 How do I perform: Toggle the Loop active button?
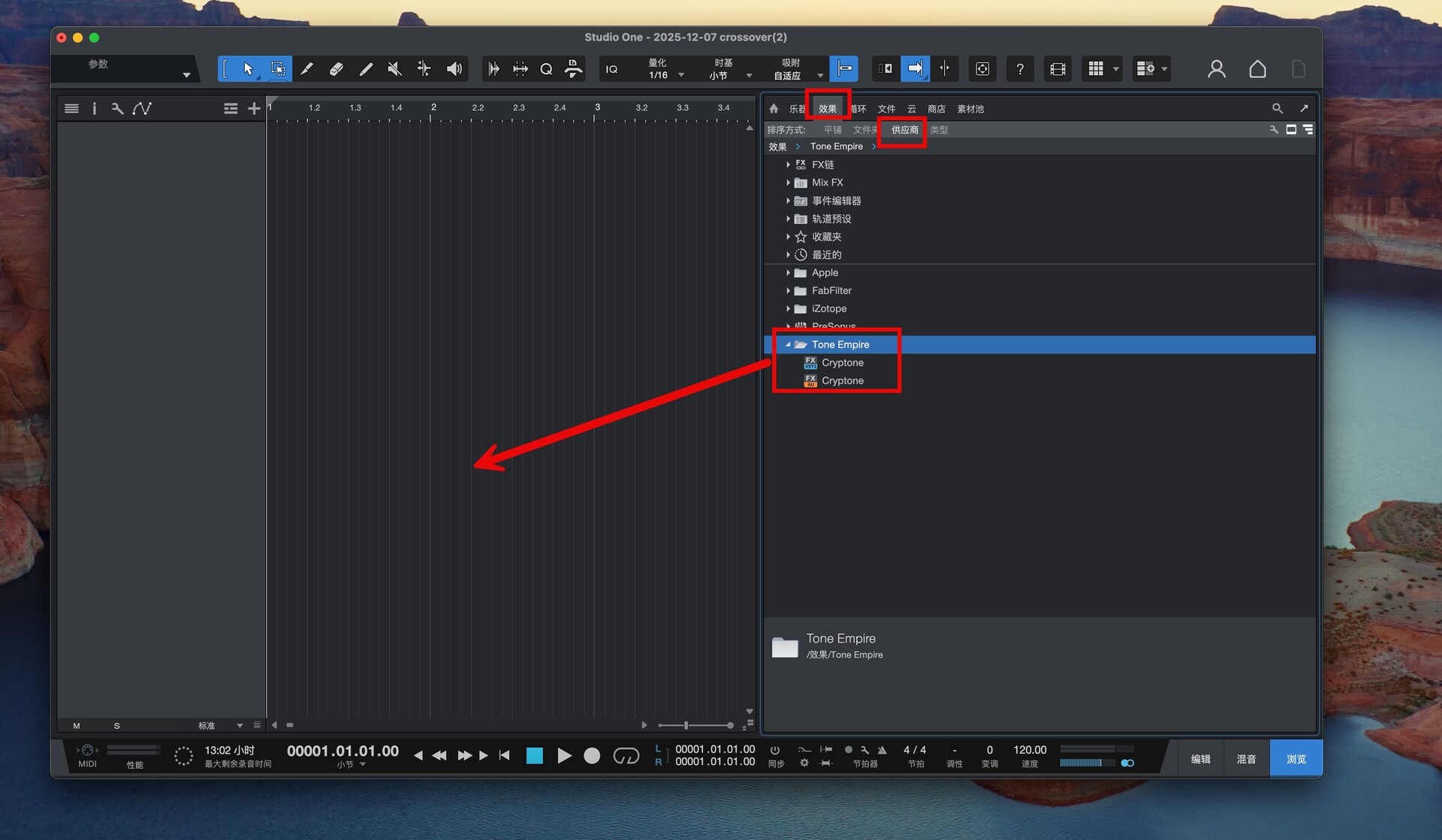pos(626,756)
